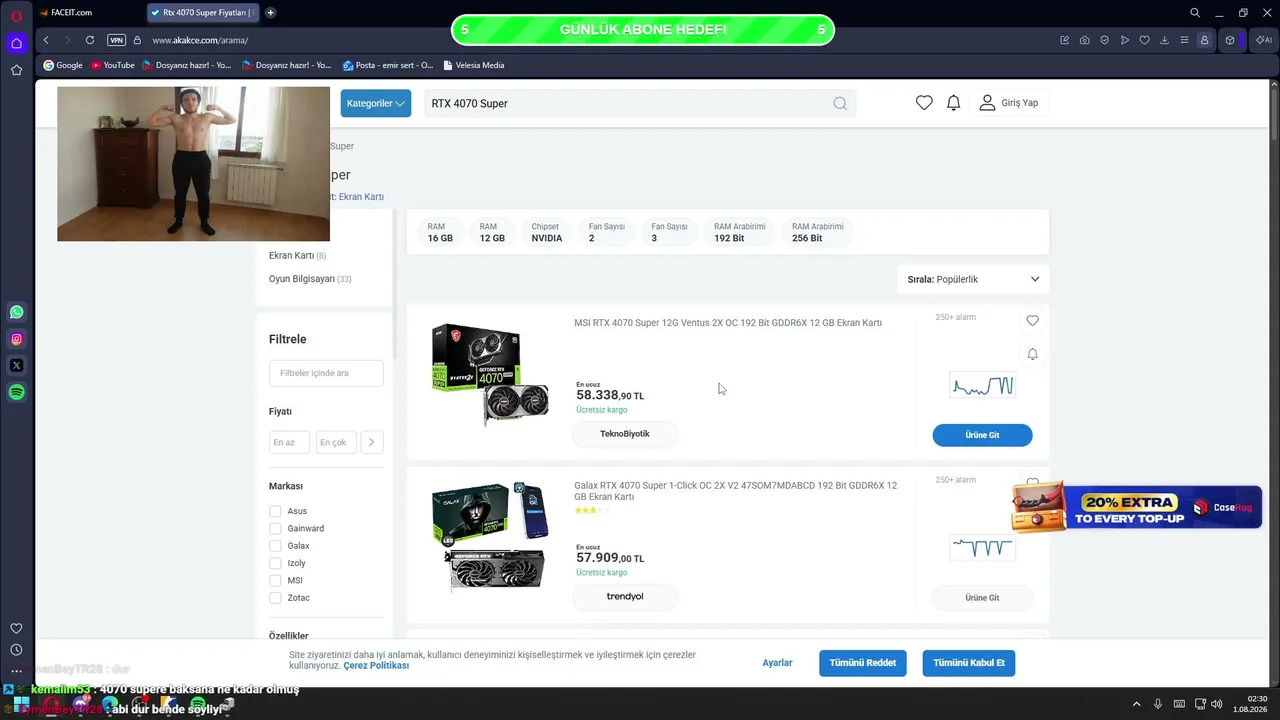This screenshot has height=720, width=1280.
Task: Open Spotify in the Opera sidebar
Action: (16, 393)
